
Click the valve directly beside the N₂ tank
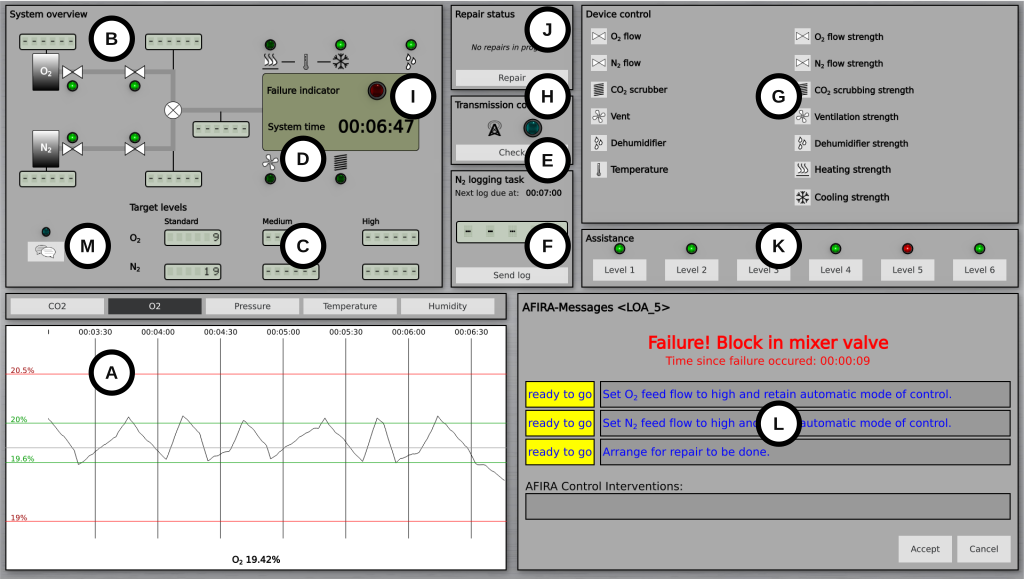[x=72, y=149]
